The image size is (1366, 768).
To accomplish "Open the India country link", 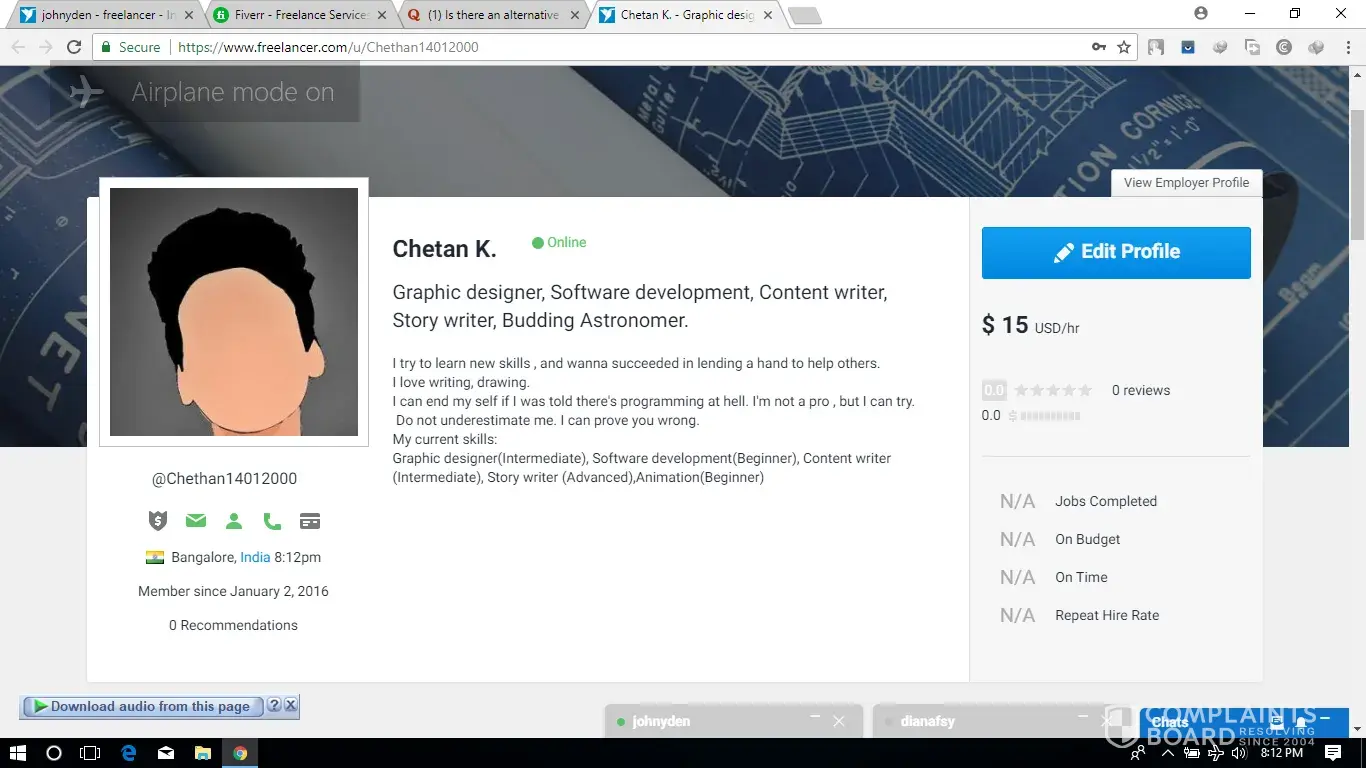I will [x=255, y=557].
